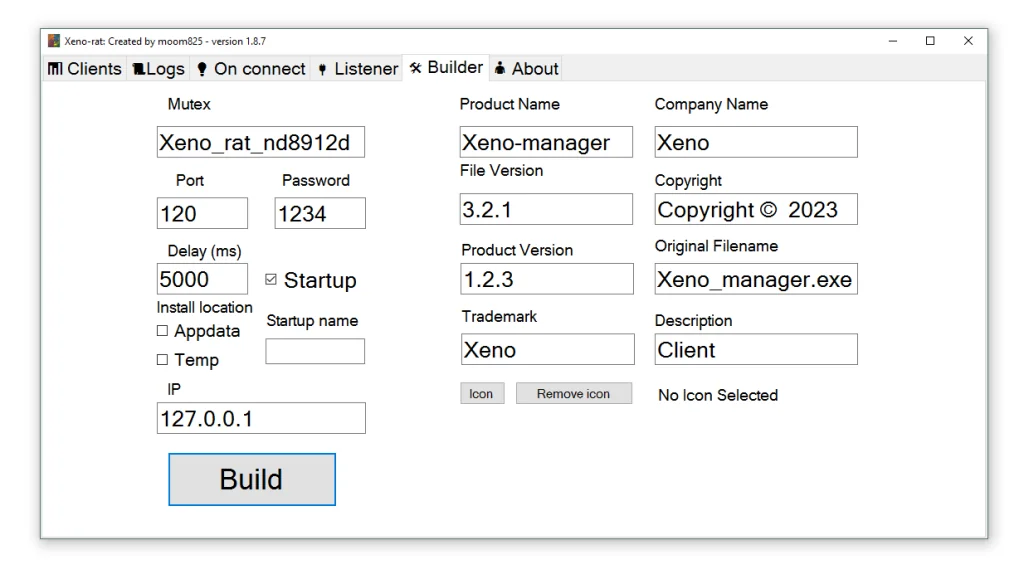Click the Original Filename text box
1024x584 pixels.
[x=755, y=279]
